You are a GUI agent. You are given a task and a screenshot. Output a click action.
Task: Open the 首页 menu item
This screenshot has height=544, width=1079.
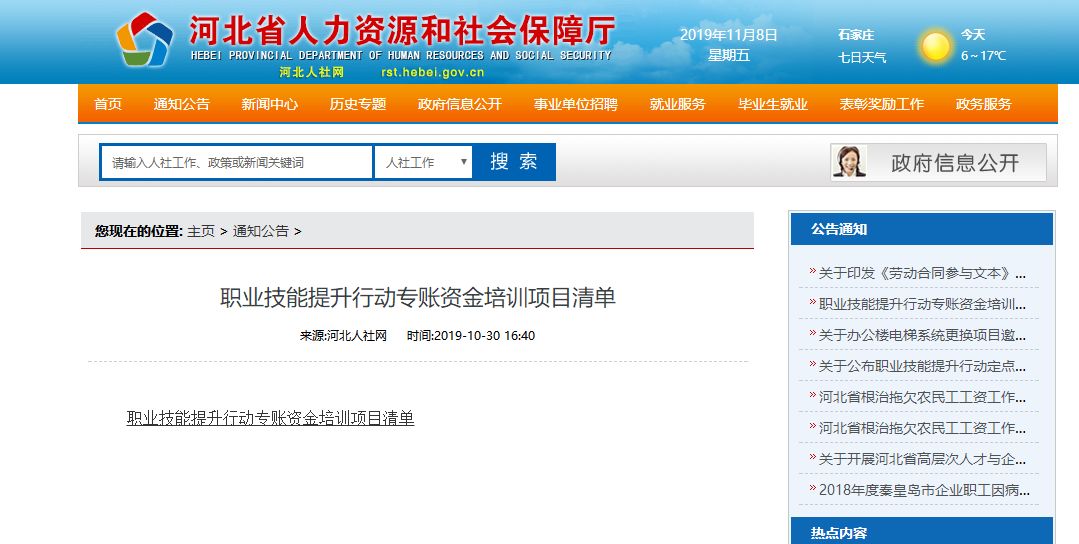tap(108, 104)
